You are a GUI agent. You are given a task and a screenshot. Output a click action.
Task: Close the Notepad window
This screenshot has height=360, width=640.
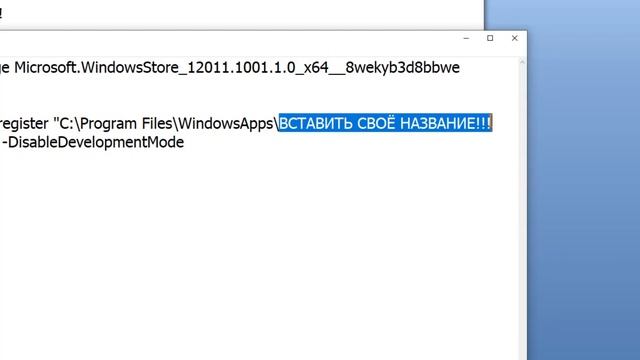(514, 38)
